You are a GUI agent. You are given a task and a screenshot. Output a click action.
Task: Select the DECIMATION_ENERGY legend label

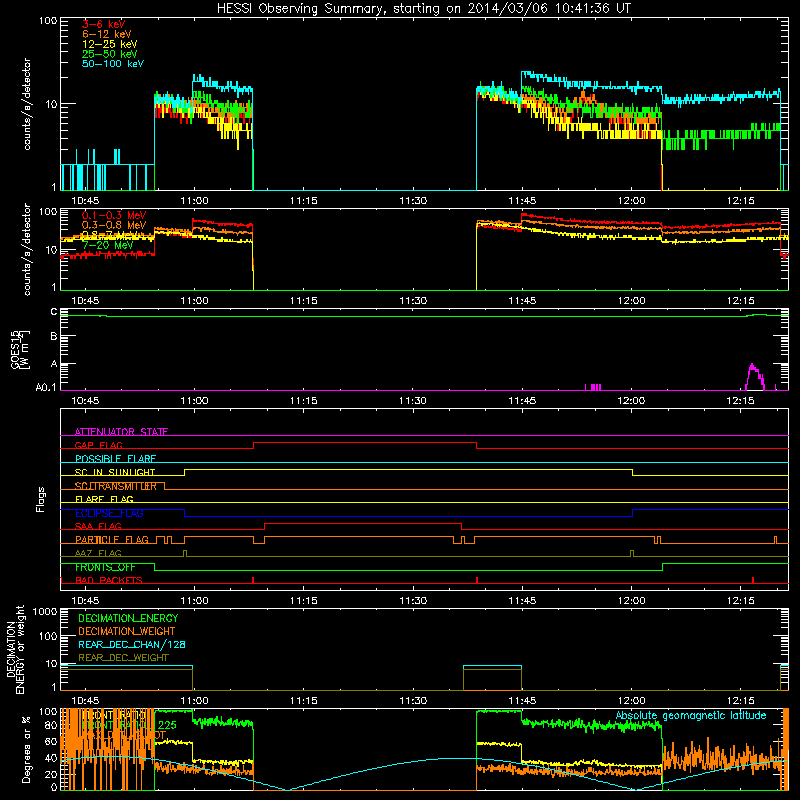coord(128,618)
